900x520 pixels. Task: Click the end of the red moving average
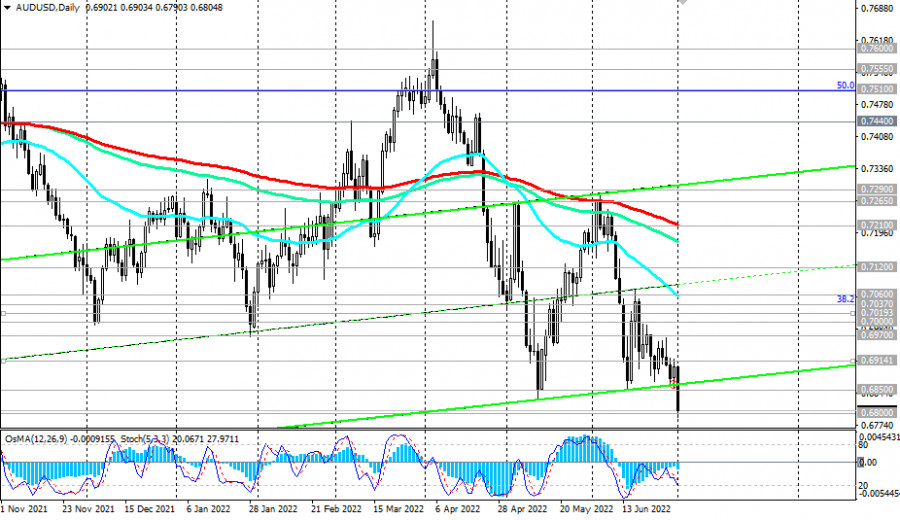coord(678,224)
